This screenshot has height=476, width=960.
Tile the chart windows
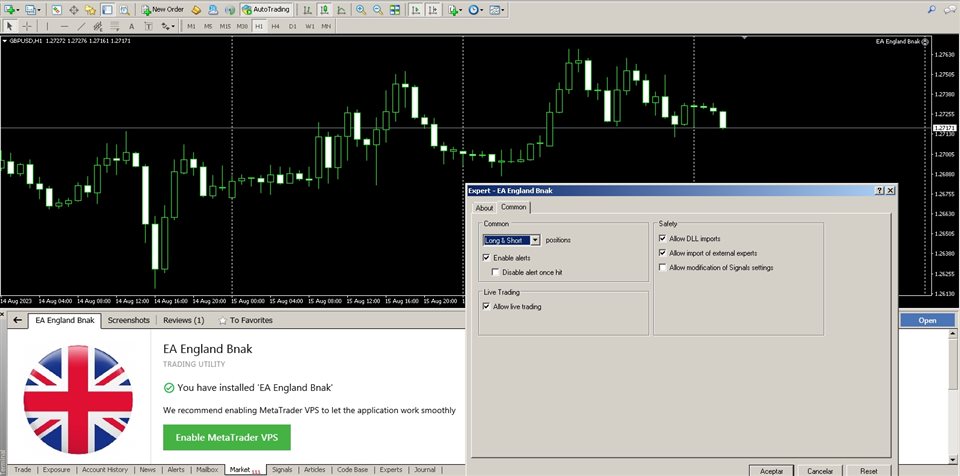(x=395, y=10)
